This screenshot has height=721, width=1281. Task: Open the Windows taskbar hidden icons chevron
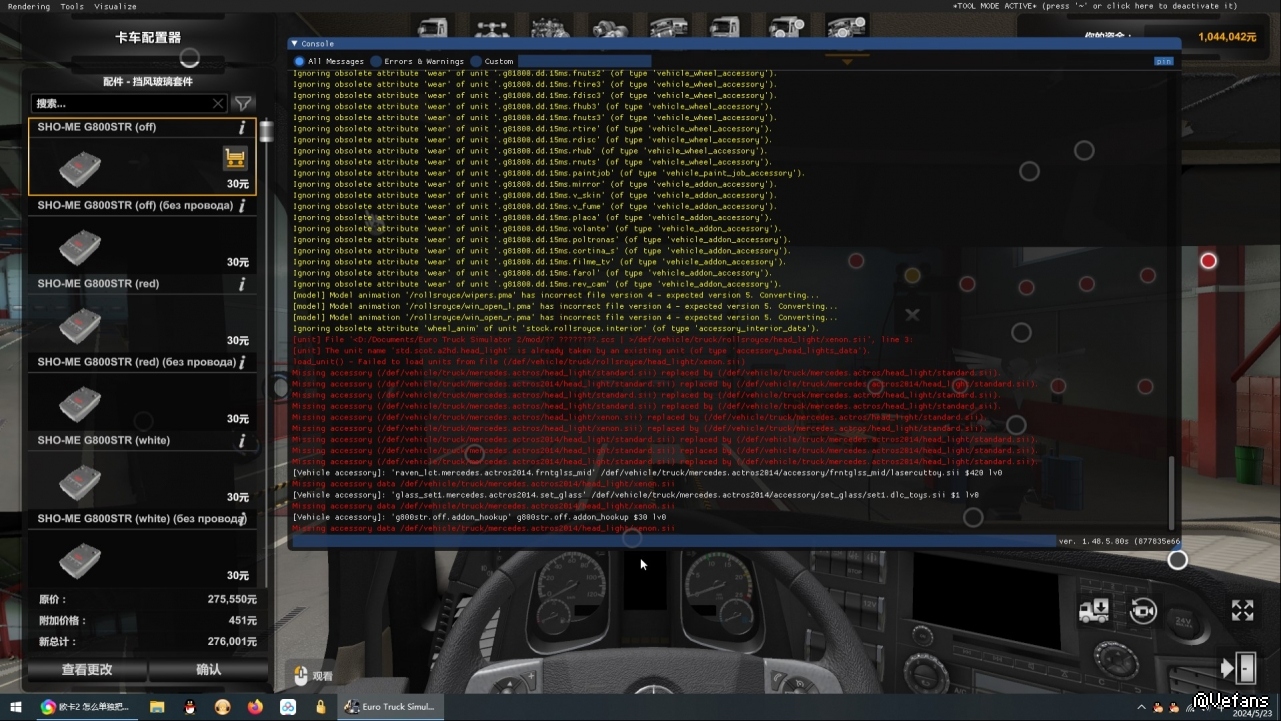pos(1140,707)
